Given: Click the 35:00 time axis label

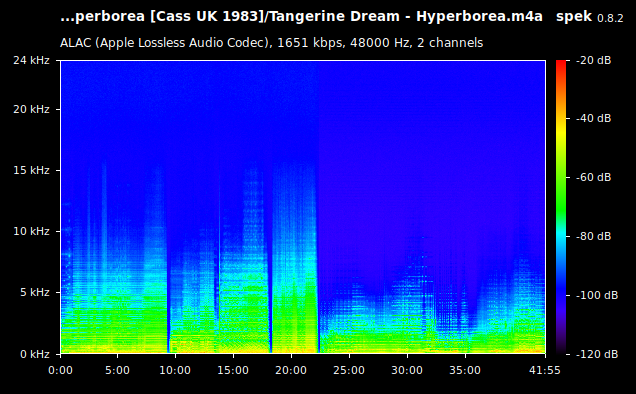Looking at the screenshot, I should [x=465, y=370].
